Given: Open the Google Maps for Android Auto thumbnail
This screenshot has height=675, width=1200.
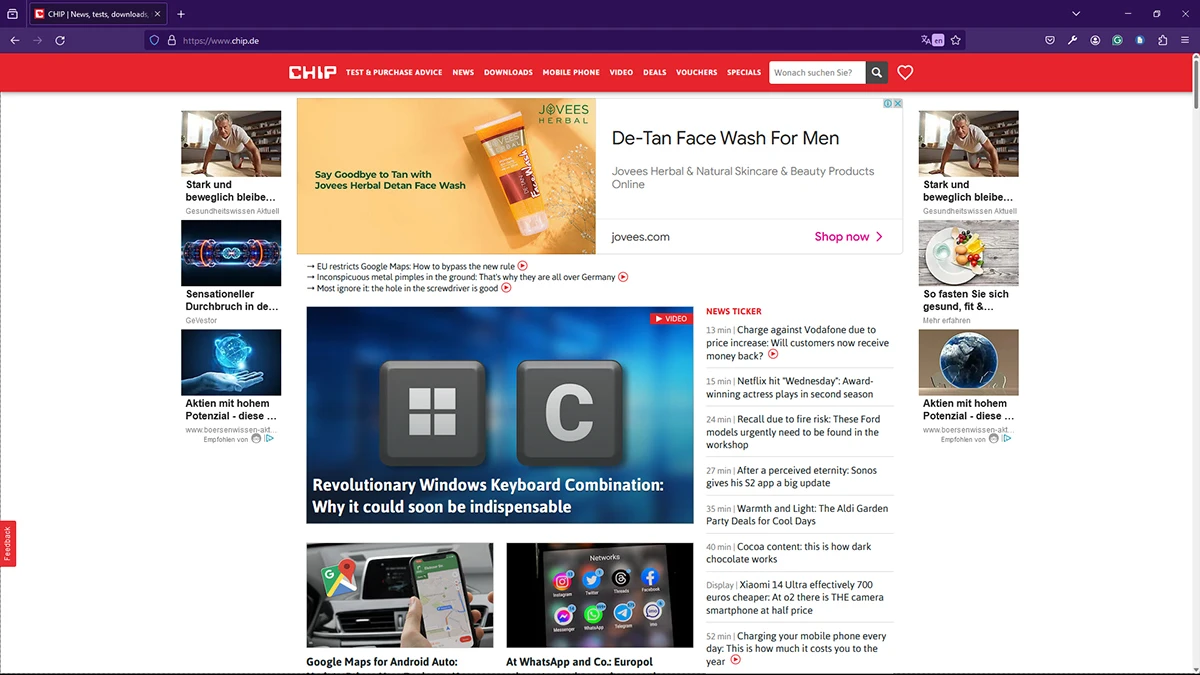Looking at the screenshot, I should [399, 594].
